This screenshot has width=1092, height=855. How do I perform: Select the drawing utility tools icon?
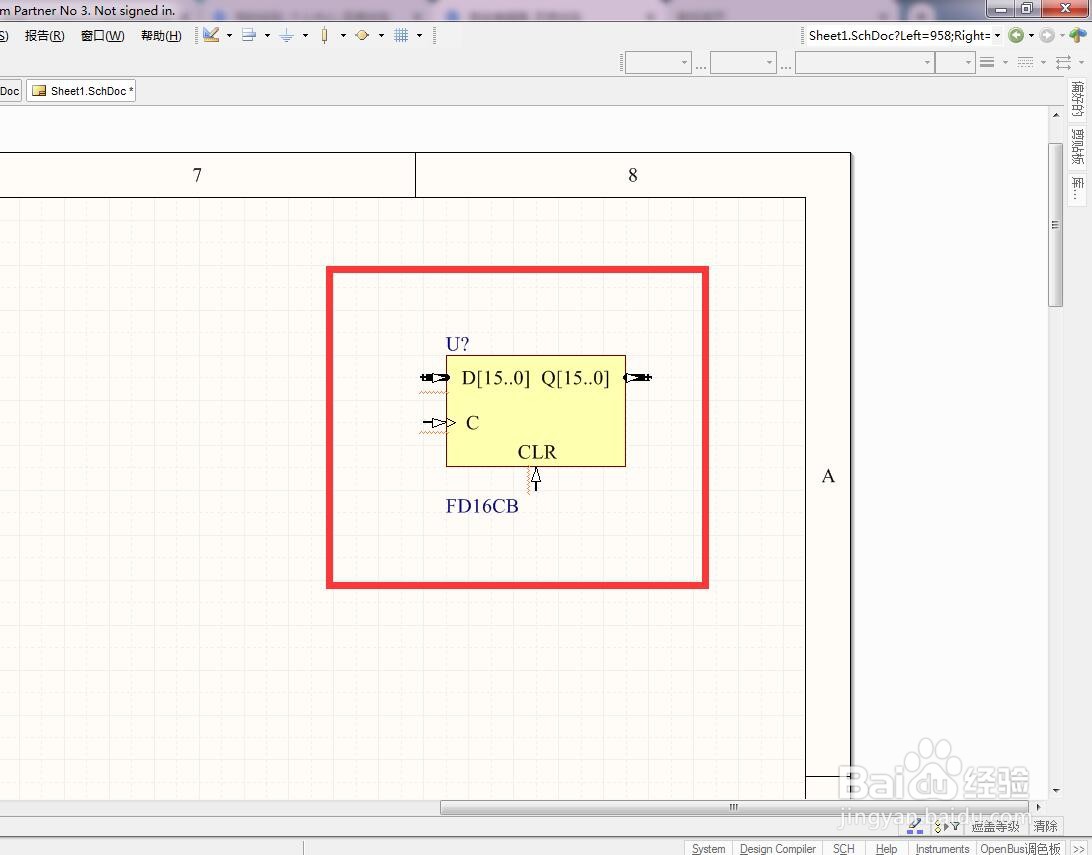212,35
